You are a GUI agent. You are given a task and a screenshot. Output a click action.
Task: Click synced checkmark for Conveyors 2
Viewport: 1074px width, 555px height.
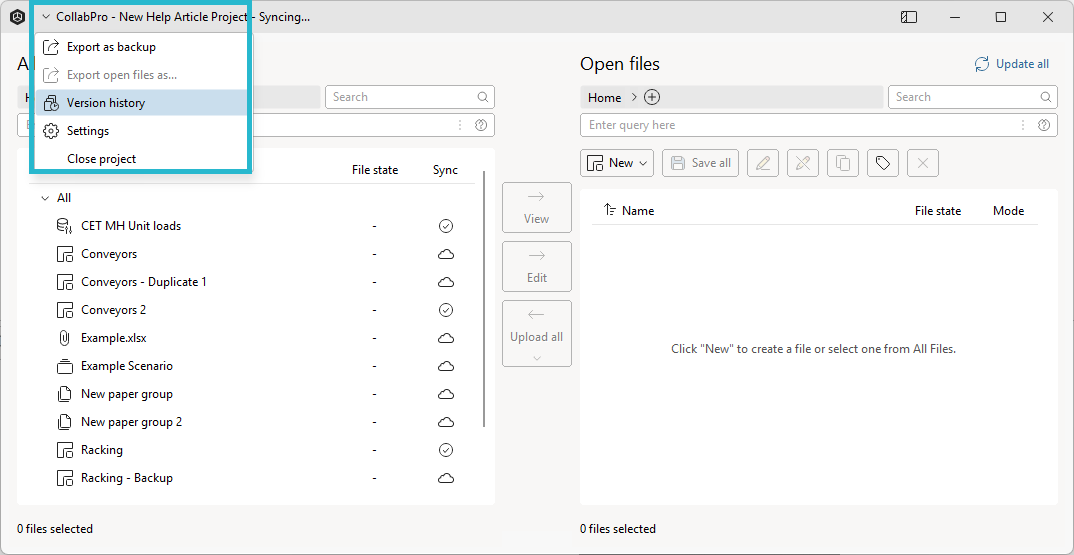[446, 310]
